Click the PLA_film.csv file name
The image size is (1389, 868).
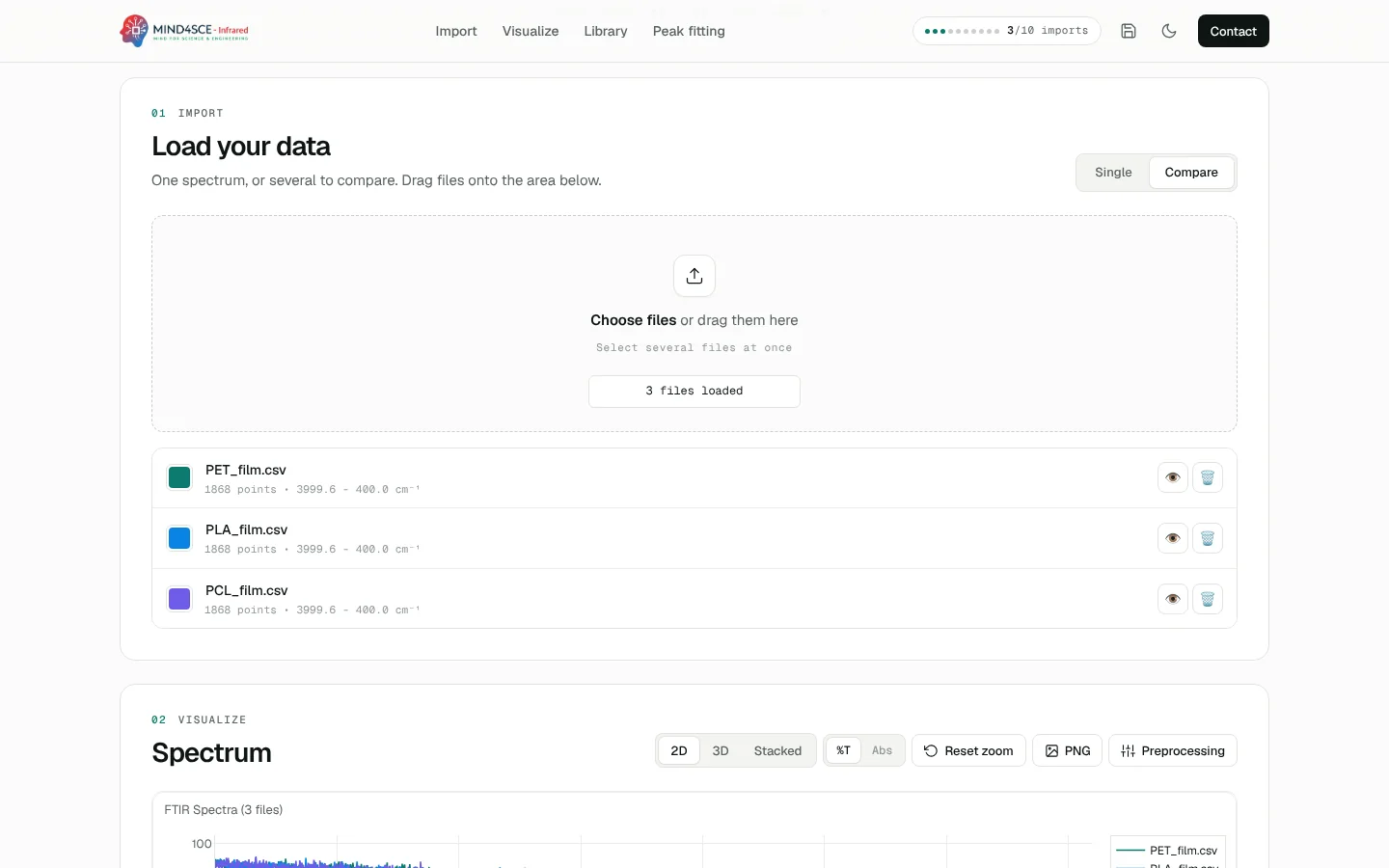[246, 529]
